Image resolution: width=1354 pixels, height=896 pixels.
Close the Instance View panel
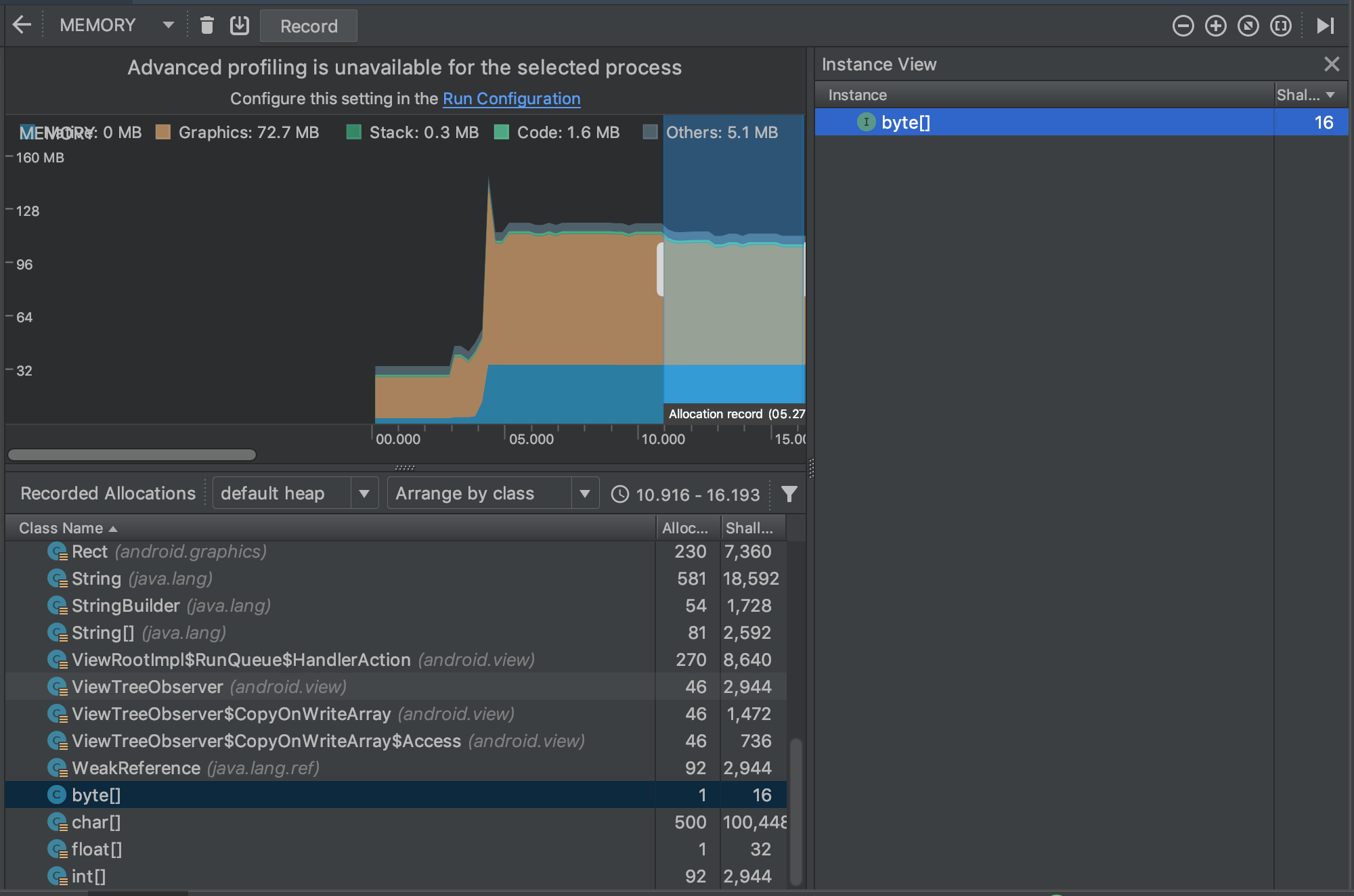(1331, 64)
